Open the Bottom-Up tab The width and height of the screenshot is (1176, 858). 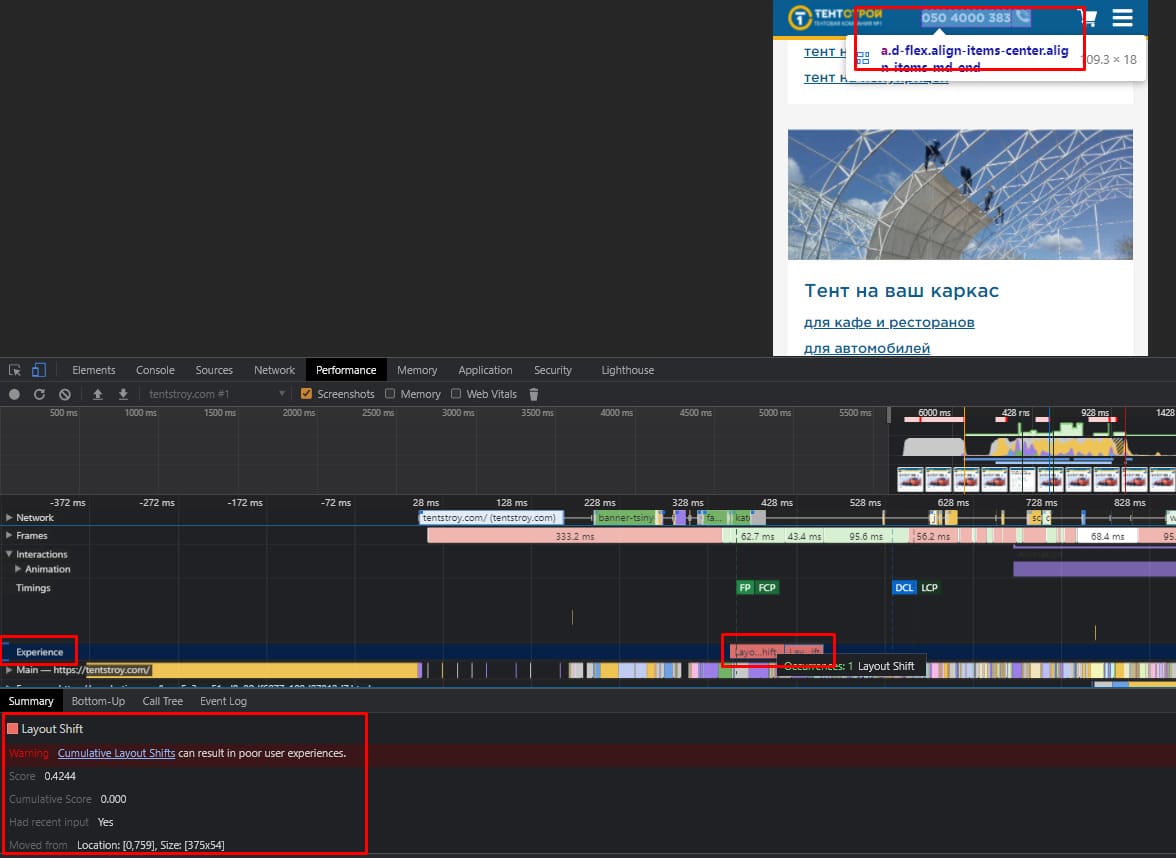pos(98,701)
